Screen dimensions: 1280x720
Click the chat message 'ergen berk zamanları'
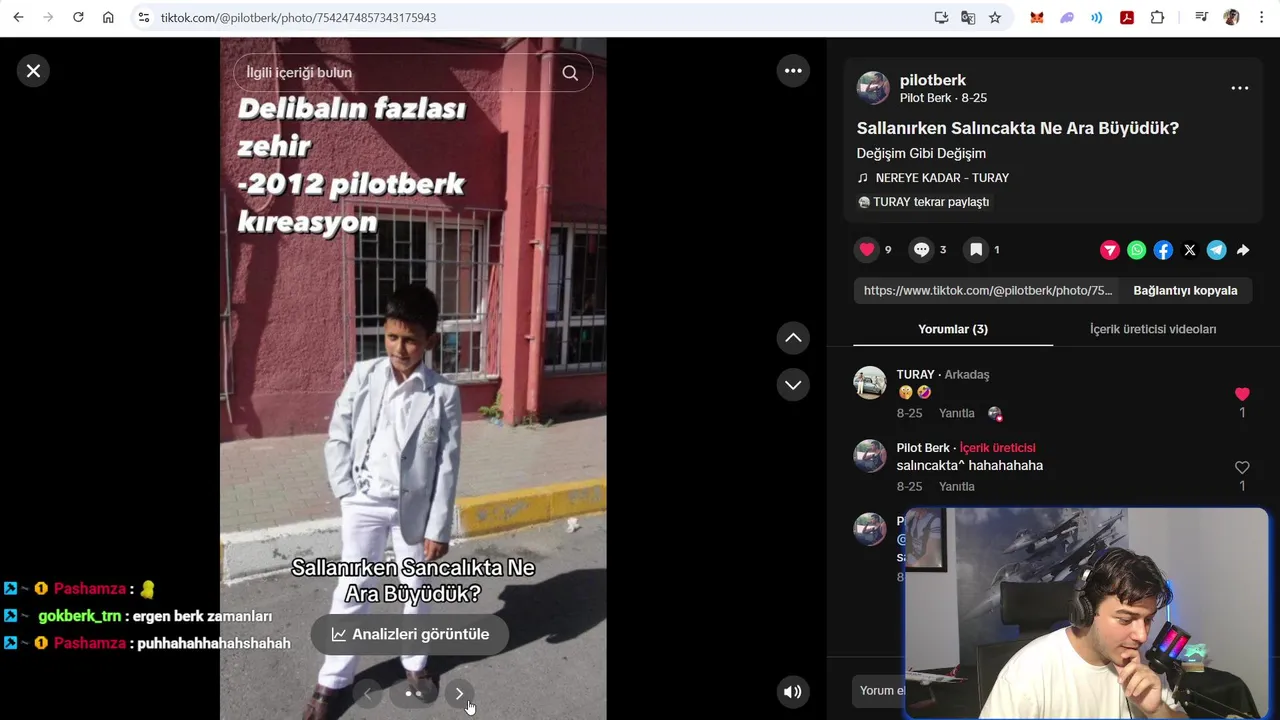[x=202, y=616]
